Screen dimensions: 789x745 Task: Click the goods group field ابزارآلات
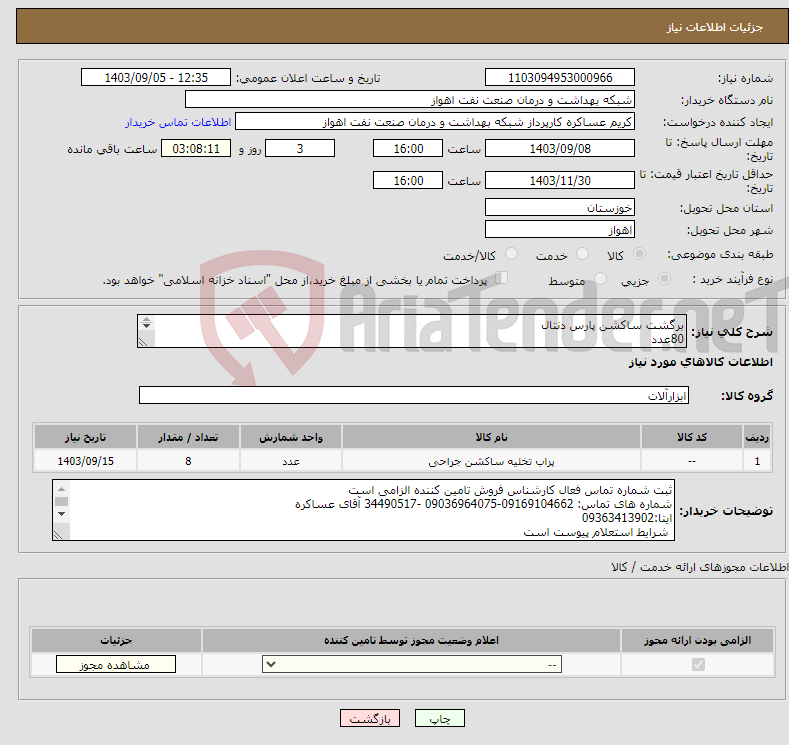pos(414,395)
